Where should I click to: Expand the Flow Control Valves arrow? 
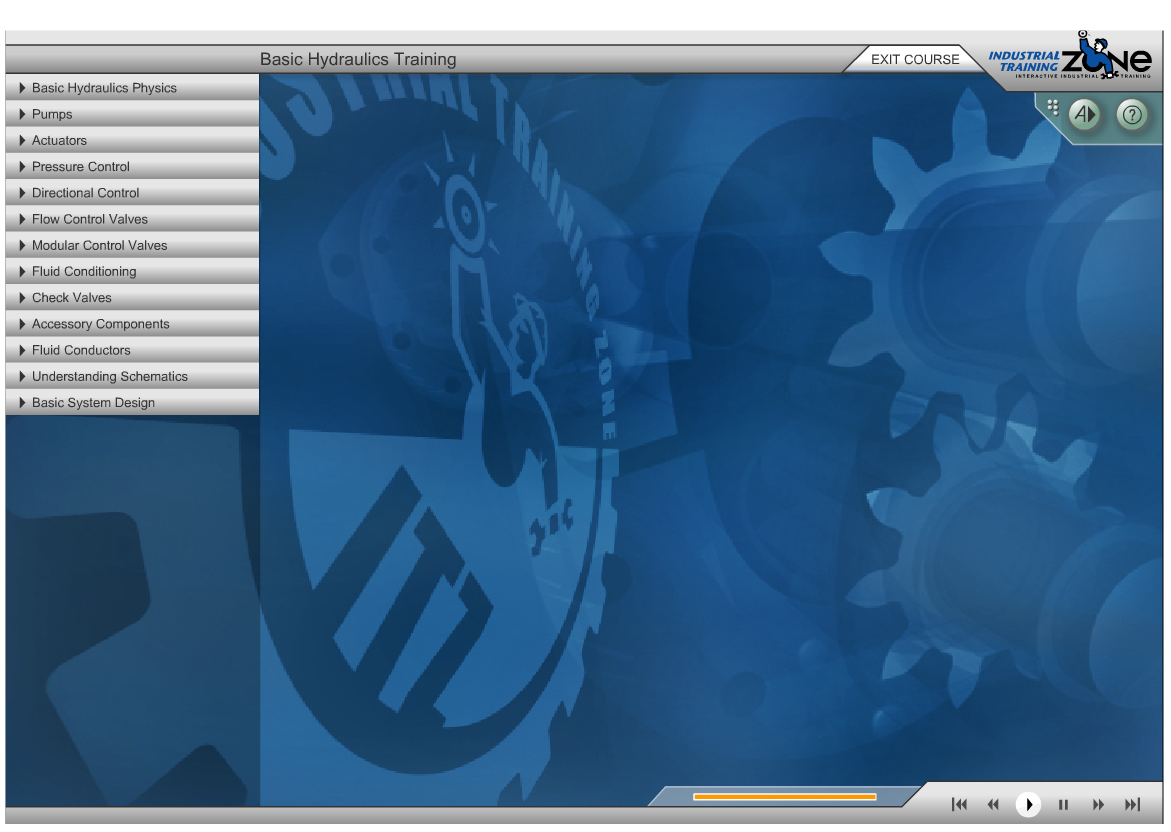click(22, 218)
